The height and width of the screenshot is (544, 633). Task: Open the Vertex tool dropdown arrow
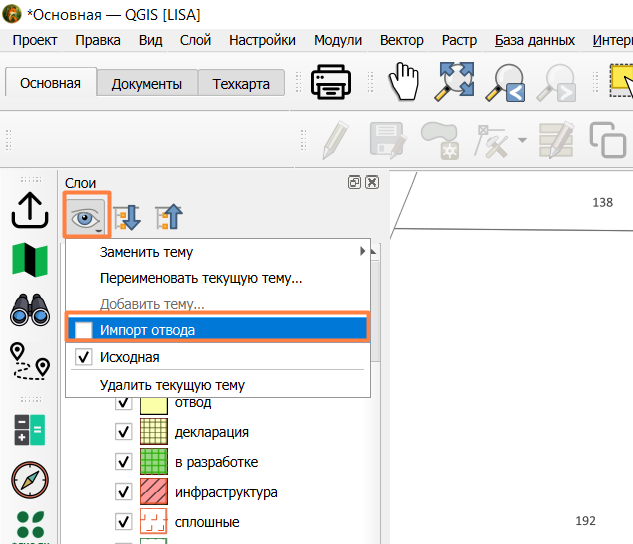click(x=522, y=140)
